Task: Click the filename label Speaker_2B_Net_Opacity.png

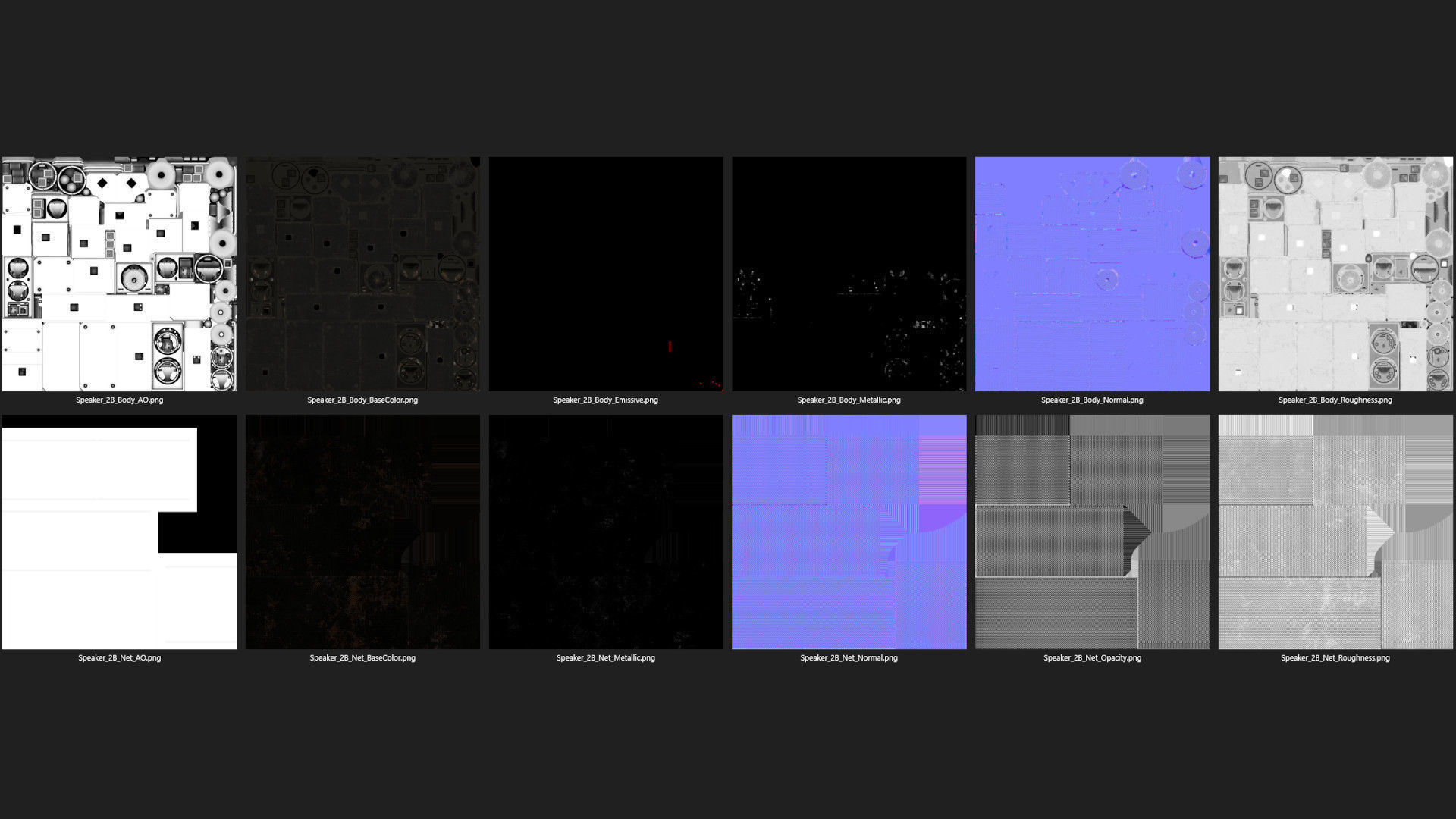Action: pyautogui.click(x=1092, y=657)
